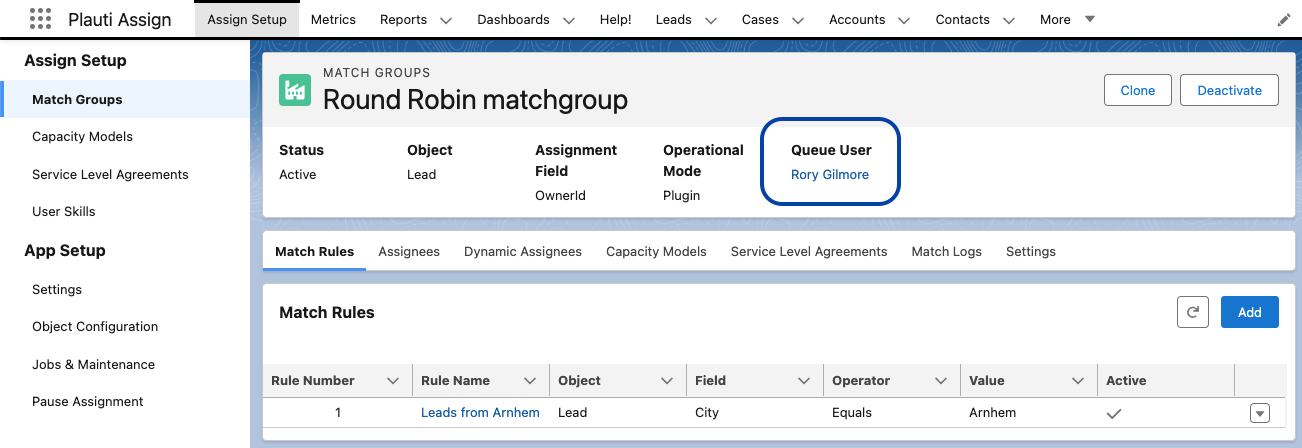Open the More navigation menu
Viewport: 1302px width, 448px height.
click(1067, 19)
